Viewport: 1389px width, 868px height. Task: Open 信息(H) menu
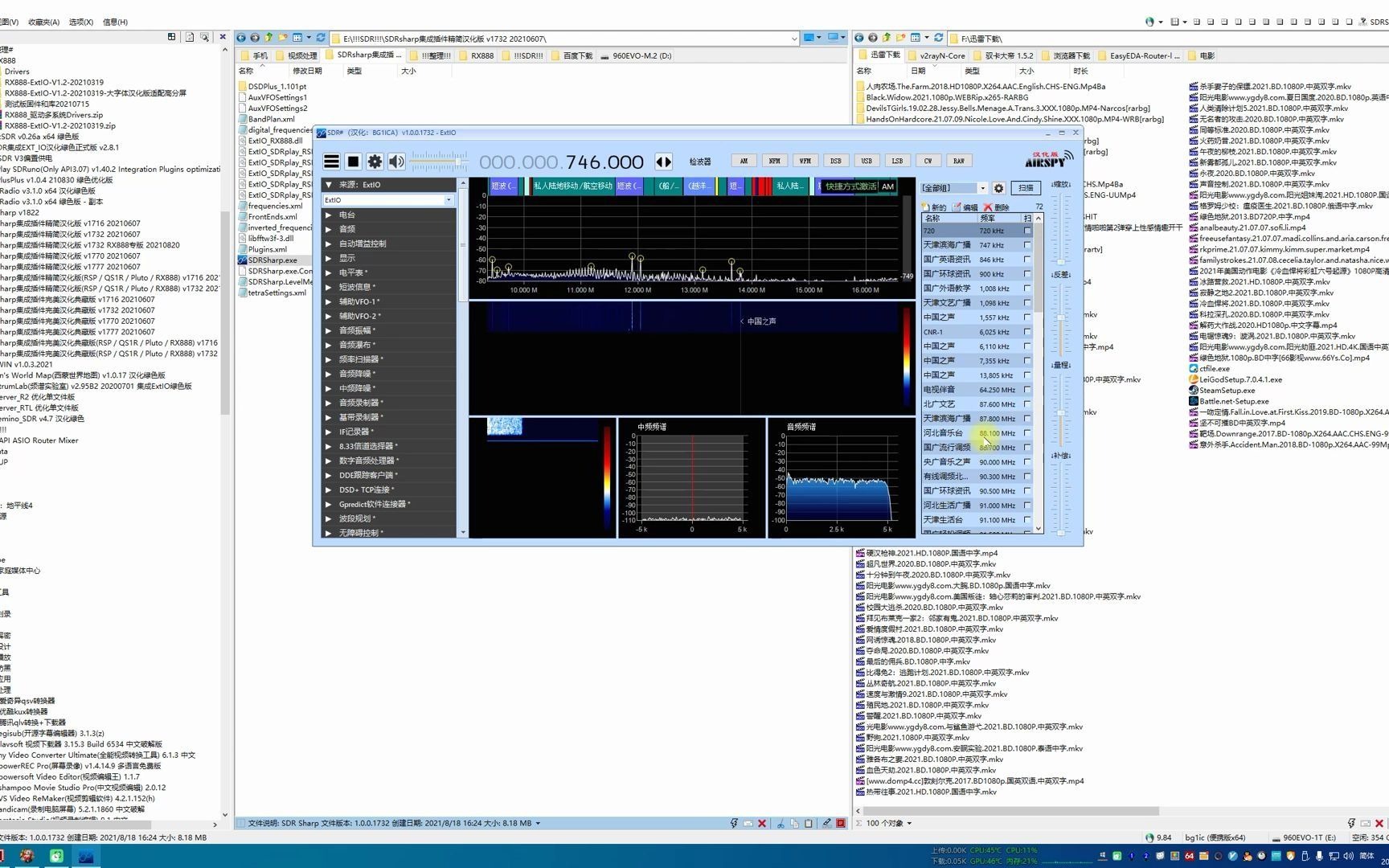click(115, 22)
